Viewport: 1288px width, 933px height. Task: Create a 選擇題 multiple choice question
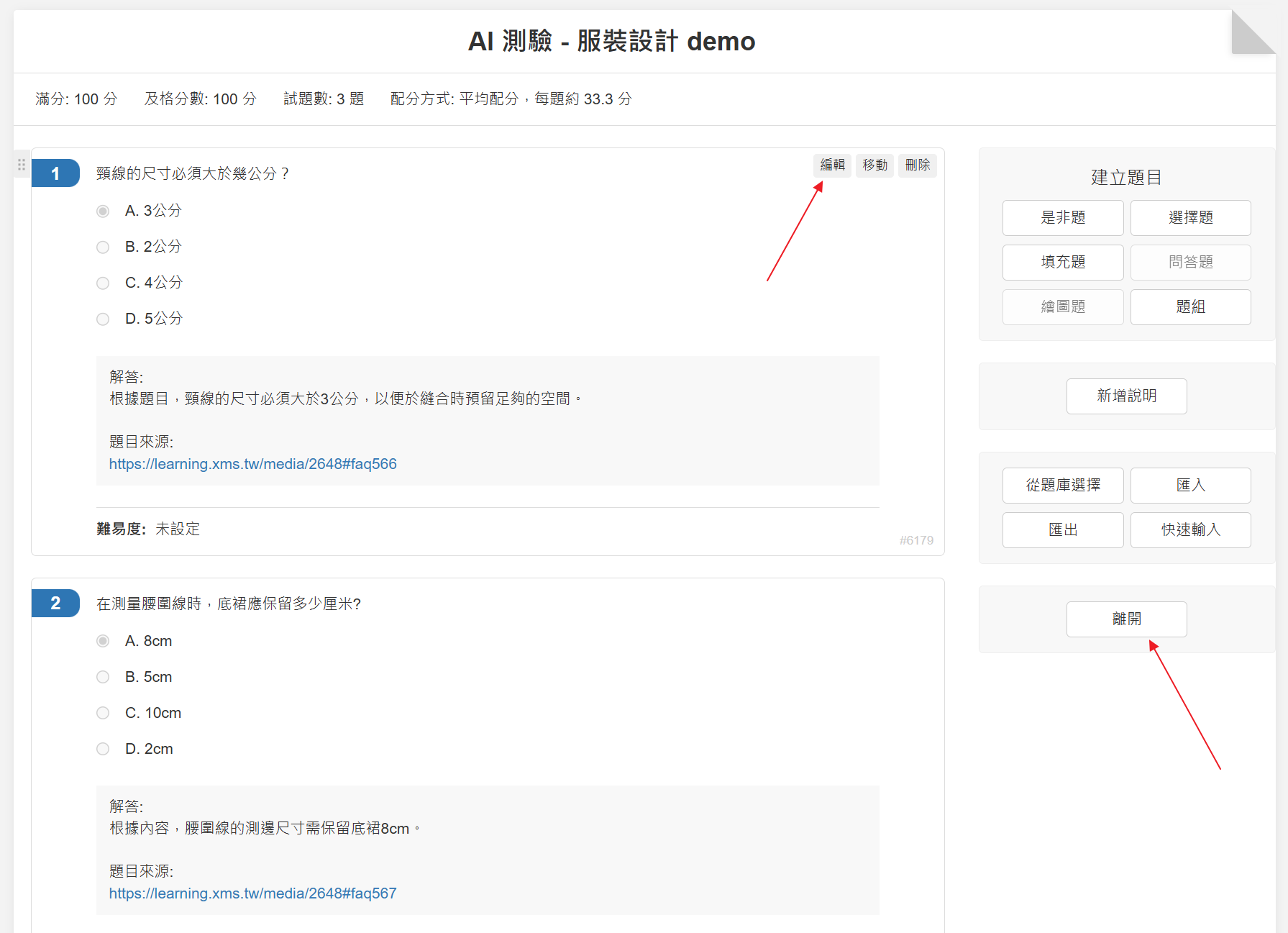pyautogui.click(x=1190, y=218)
